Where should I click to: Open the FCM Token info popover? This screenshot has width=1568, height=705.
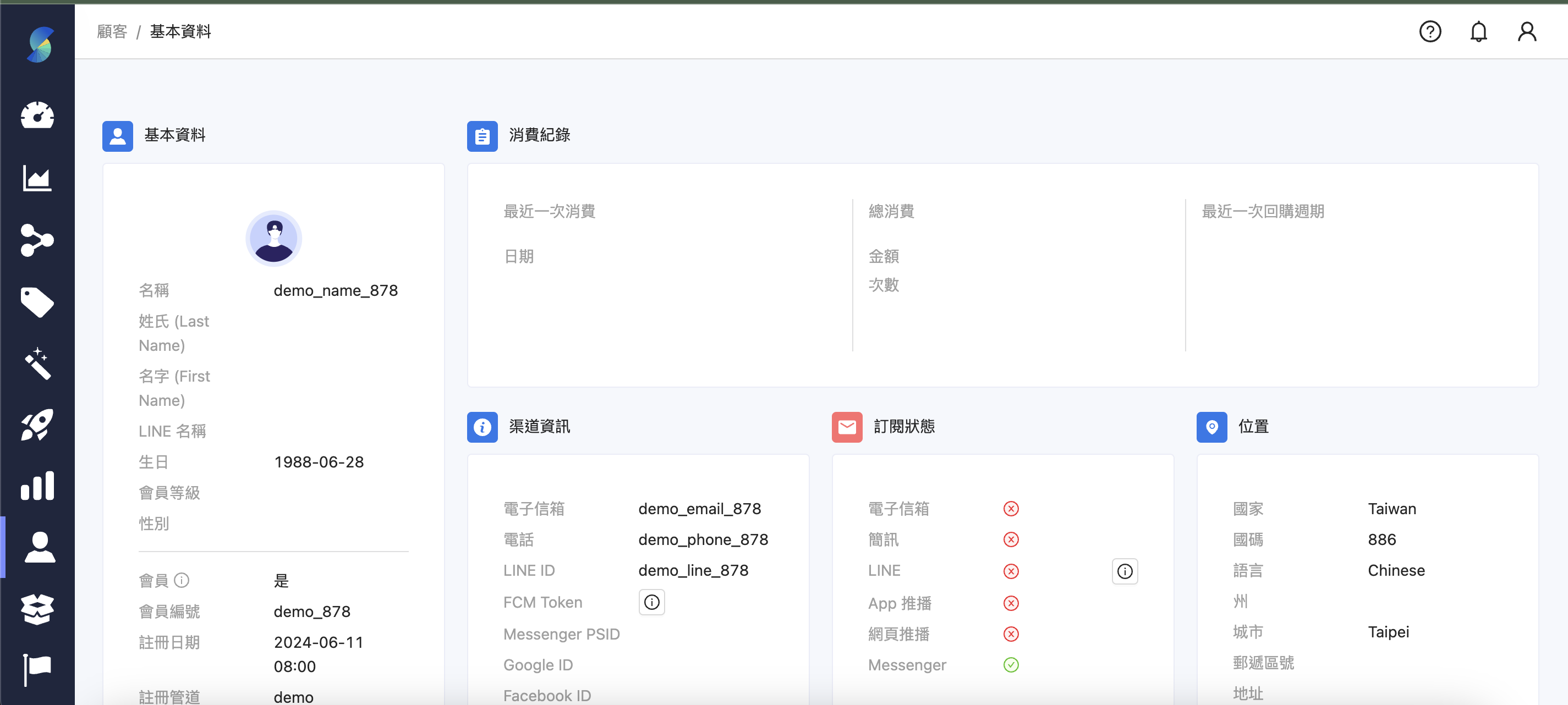[651, 602]
